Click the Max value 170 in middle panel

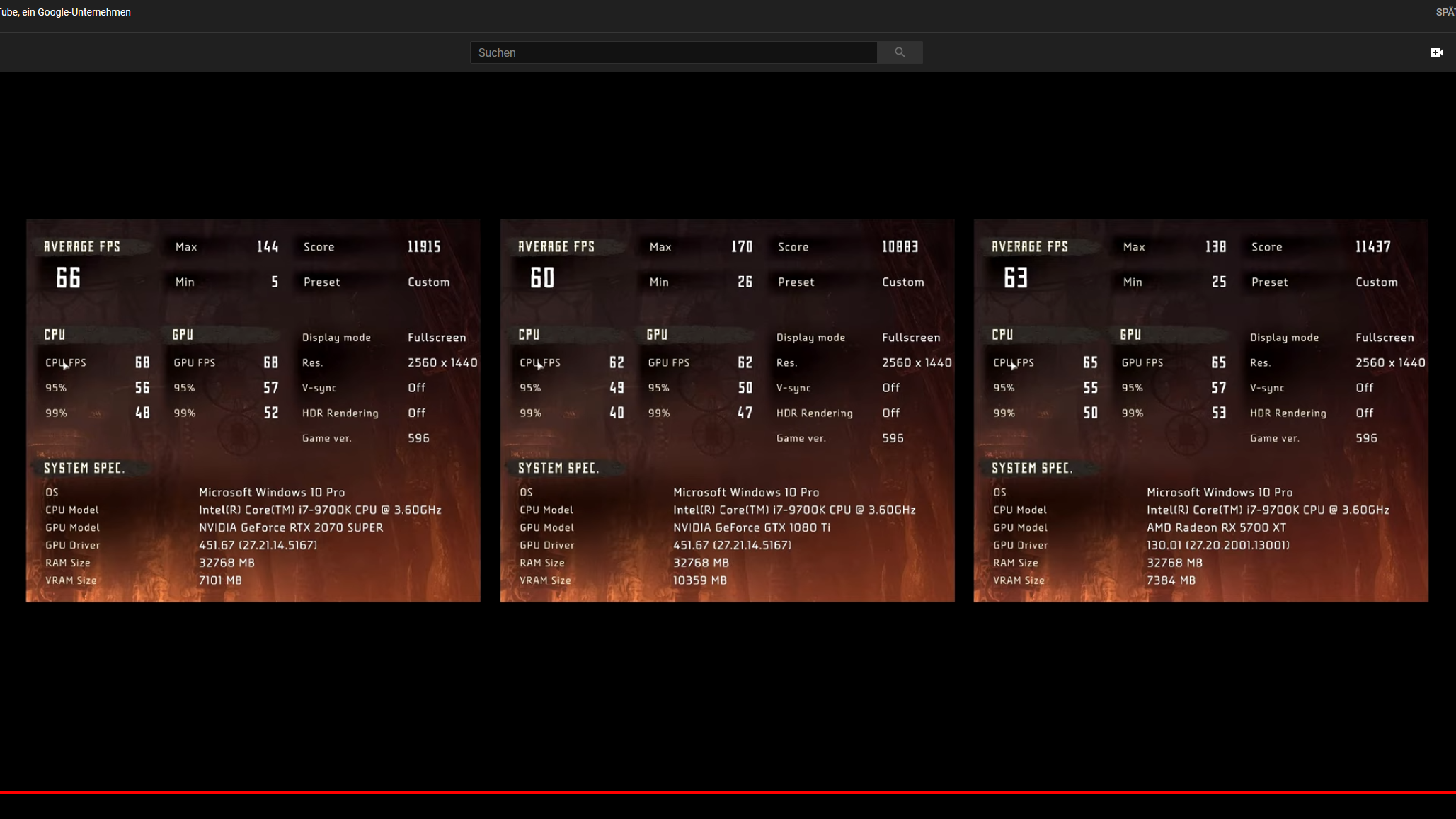(x=742, y=246)
